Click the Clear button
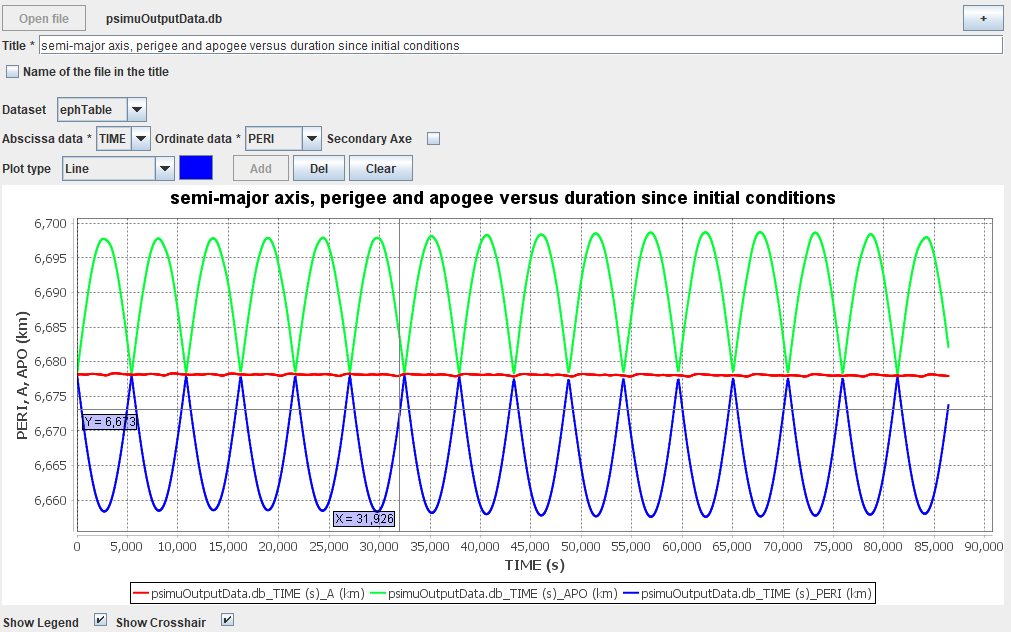This screenshot has width=1011, height=632. (x=380, y=169)
